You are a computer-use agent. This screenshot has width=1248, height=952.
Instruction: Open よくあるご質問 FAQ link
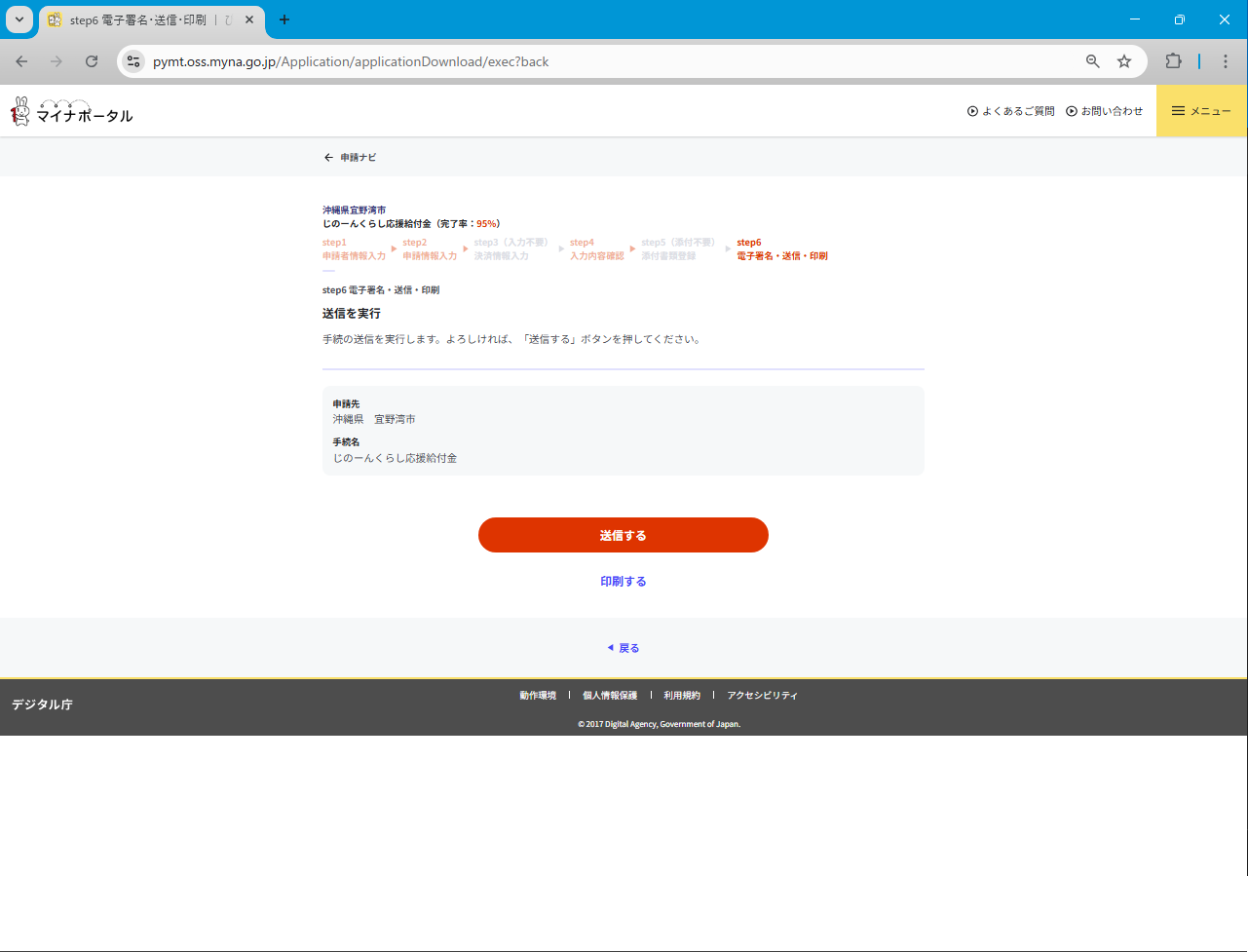(x=1010, y=111)
